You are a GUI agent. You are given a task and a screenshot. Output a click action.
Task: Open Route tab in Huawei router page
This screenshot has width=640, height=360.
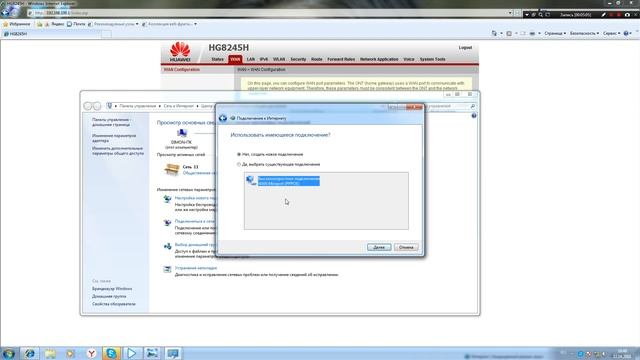(x=317, y=60)
